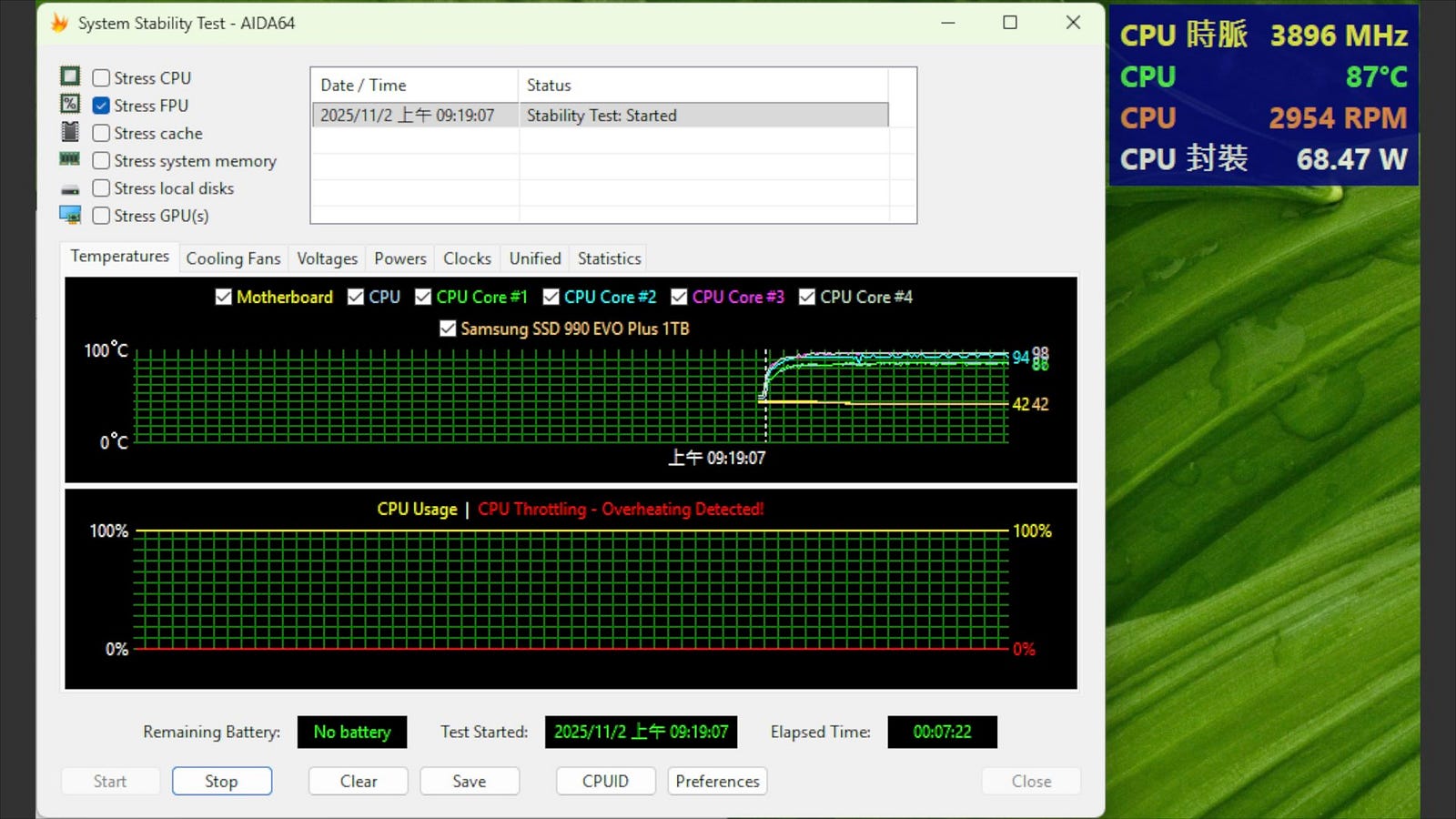1456x819 pixels.
Task: Open the Preferences dialog
Action: (x=717, y=781)
